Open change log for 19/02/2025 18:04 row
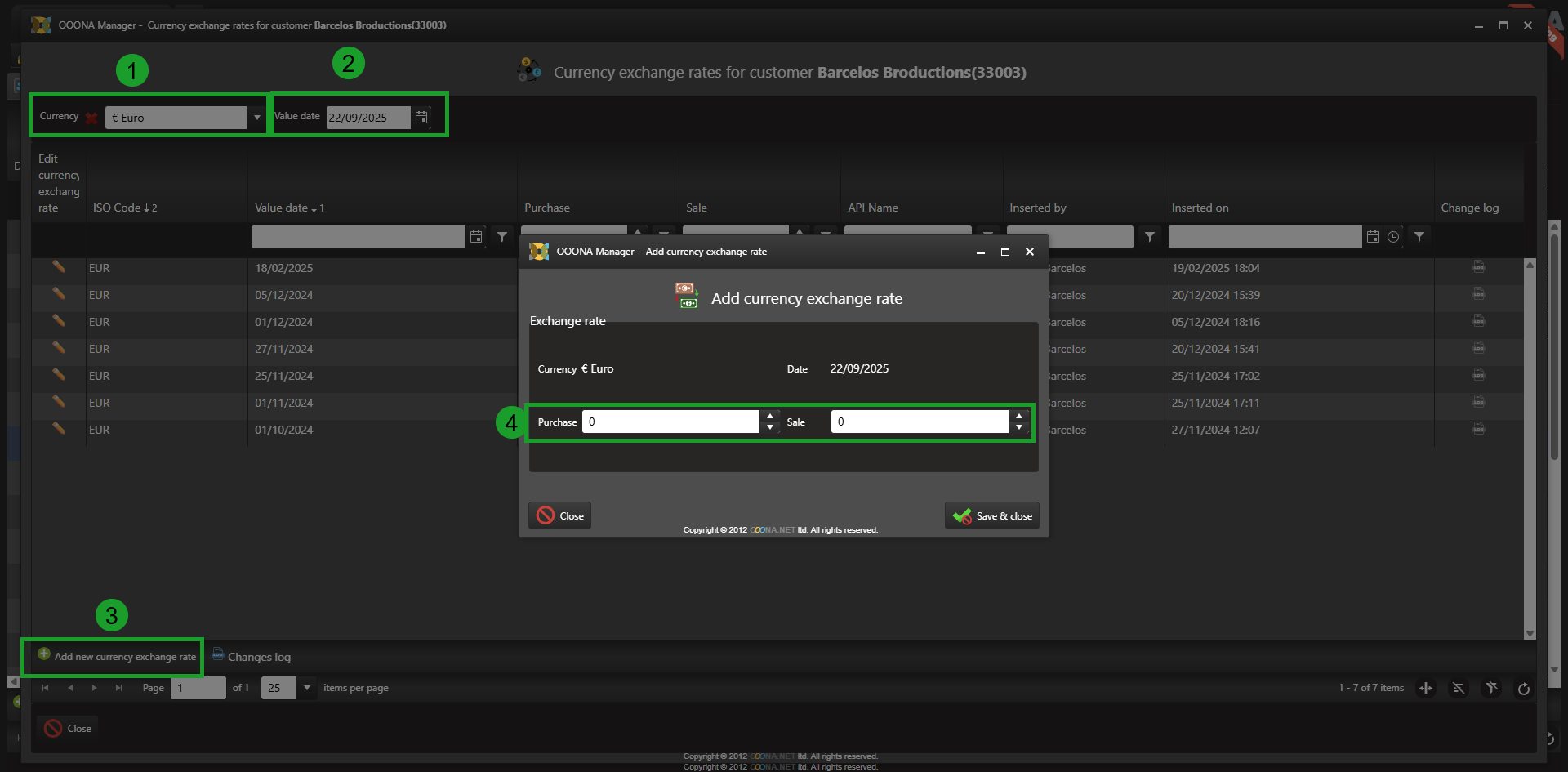 (1478, 267)
